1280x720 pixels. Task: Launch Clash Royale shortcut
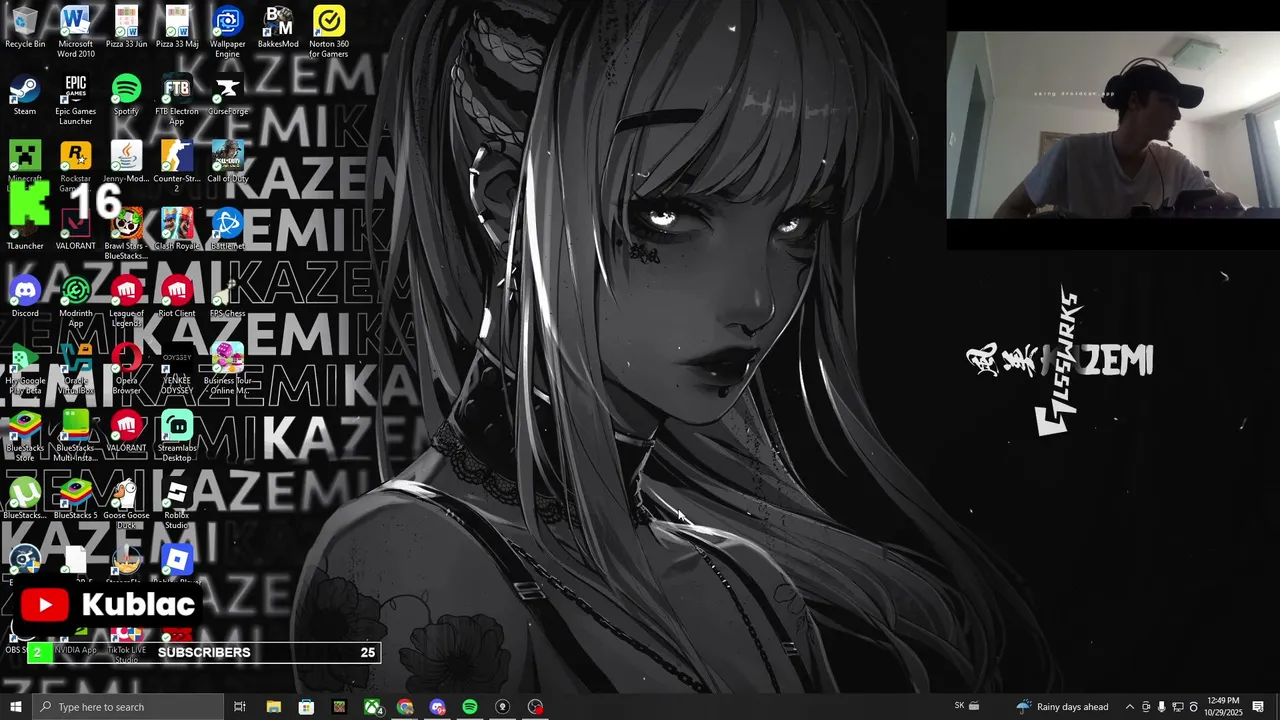(x=177, y=229)
